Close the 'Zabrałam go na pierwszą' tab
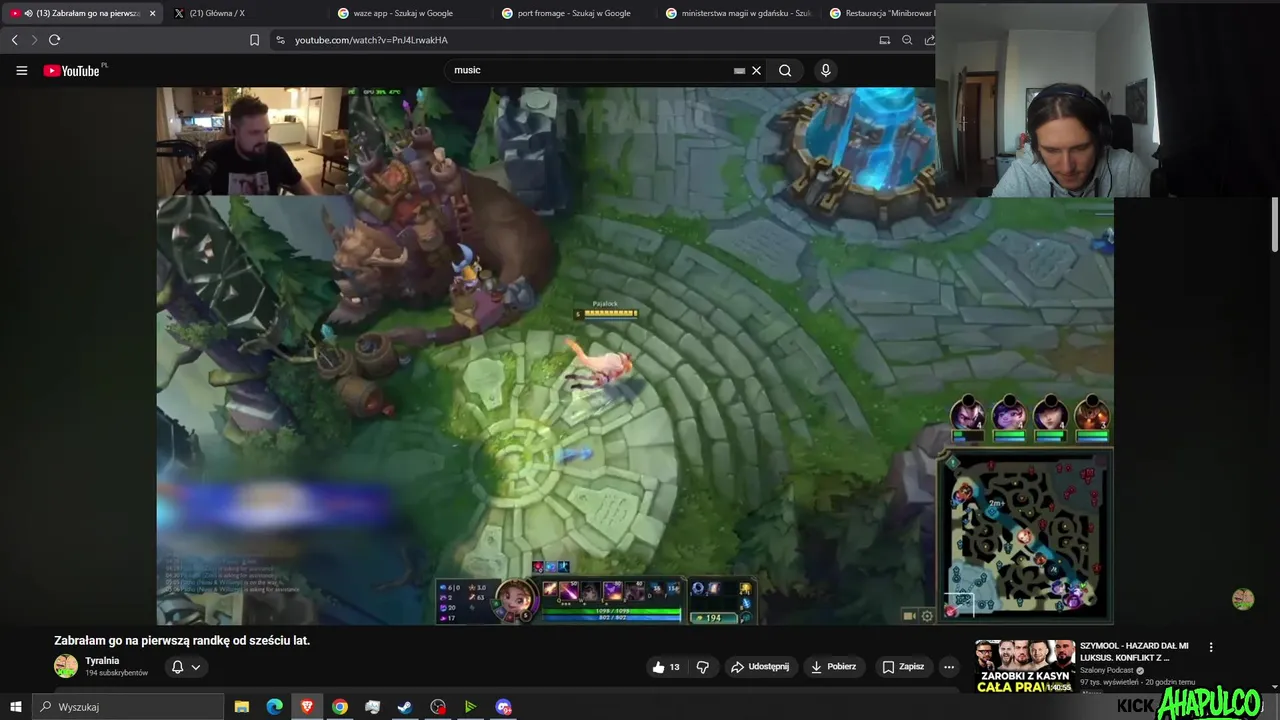Viewport: 1280px width, 720px height. (152, 13)
